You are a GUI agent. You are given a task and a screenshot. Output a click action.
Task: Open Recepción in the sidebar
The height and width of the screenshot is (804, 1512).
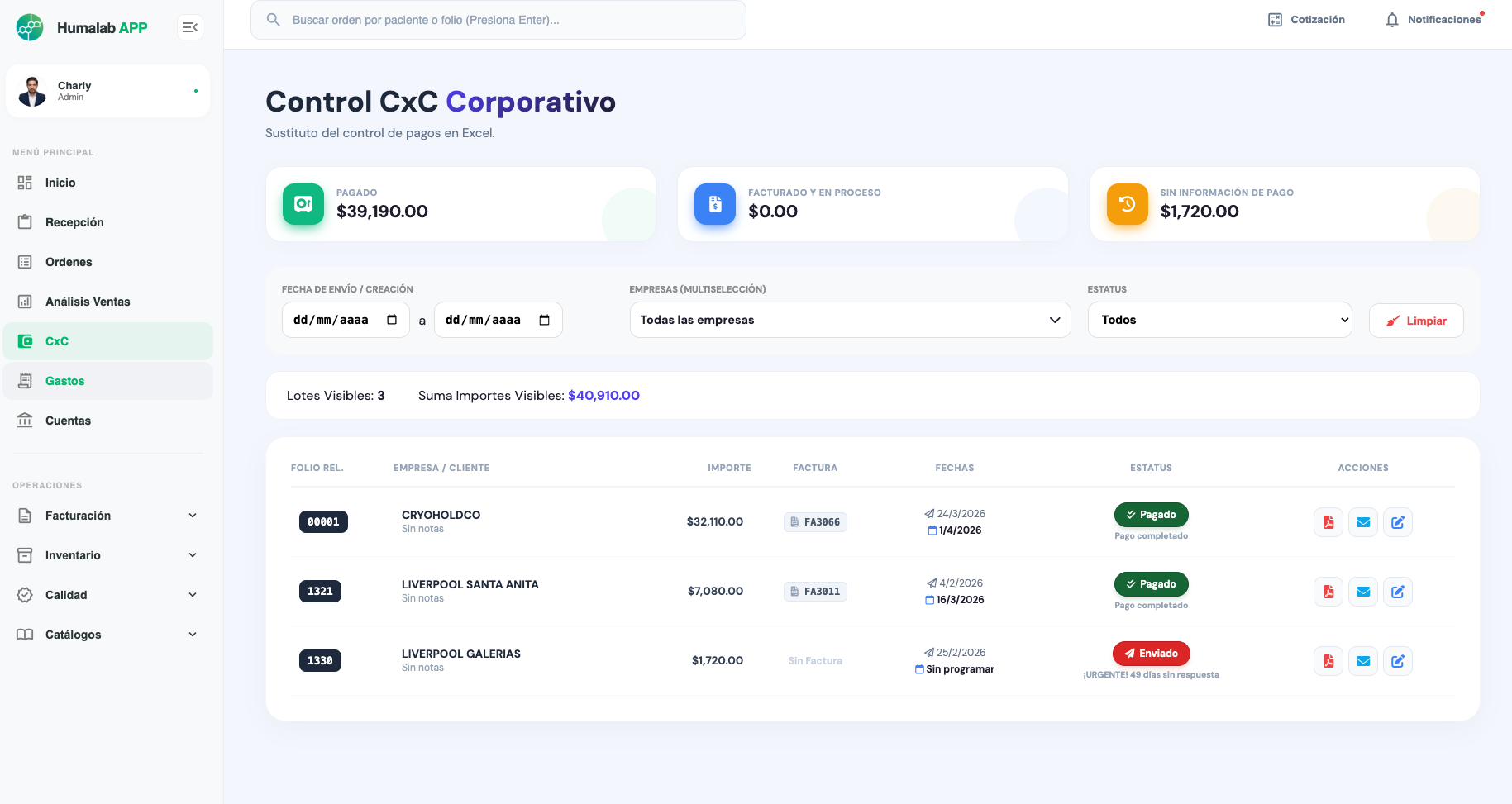click(x=107, y=222)
